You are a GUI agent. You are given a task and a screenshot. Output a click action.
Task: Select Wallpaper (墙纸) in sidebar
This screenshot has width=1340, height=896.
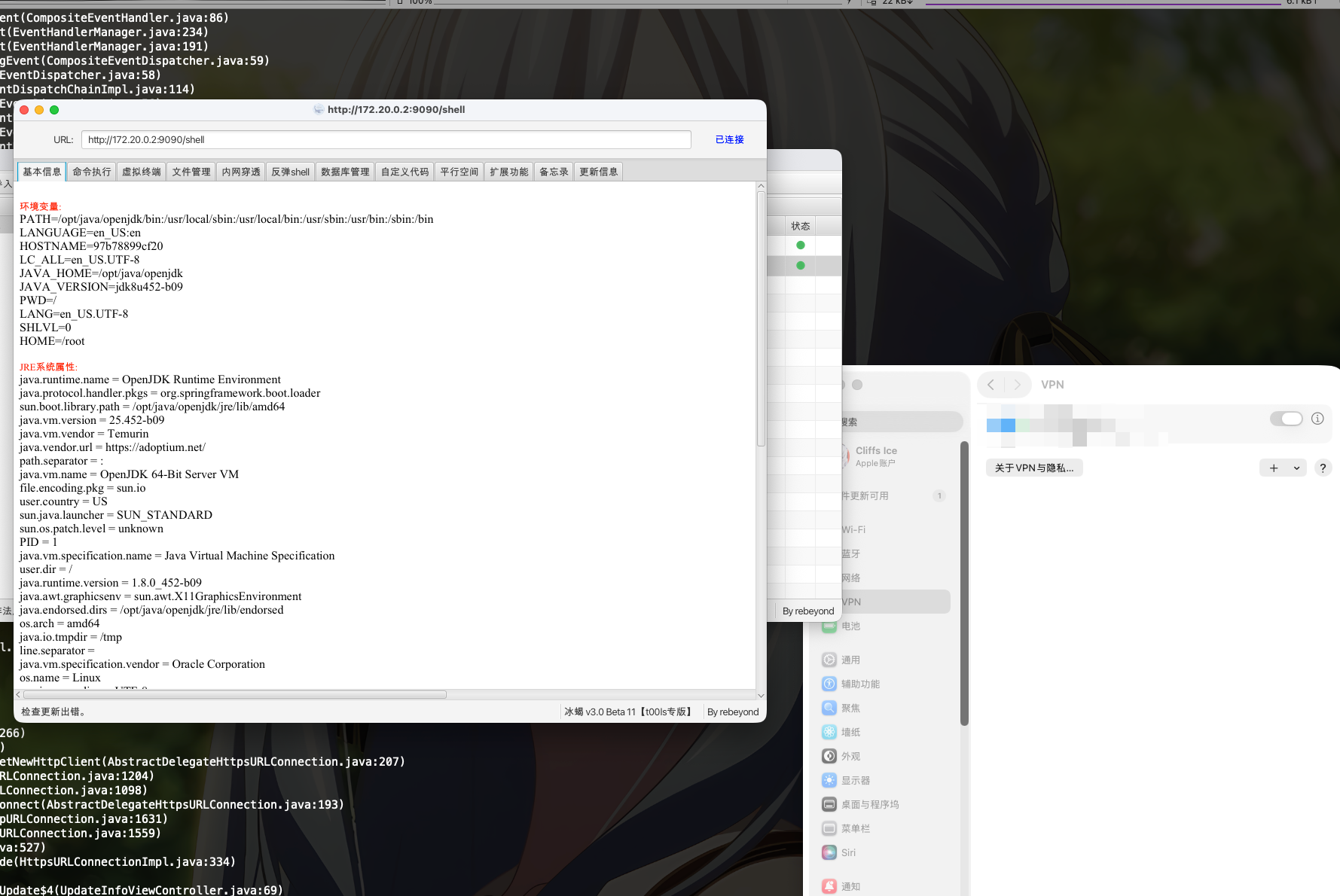tap(850, 732)
